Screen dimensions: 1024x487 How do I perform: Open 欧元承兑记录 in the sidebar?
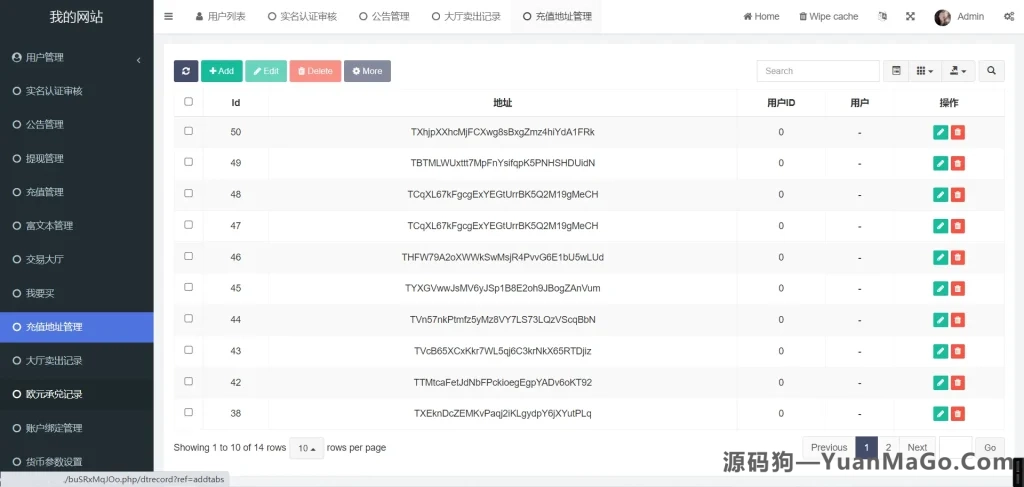(76, 394)
